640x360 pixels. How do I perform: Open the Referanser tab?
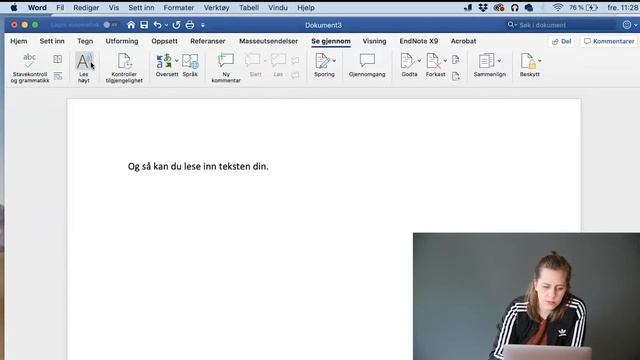[208, 41]
